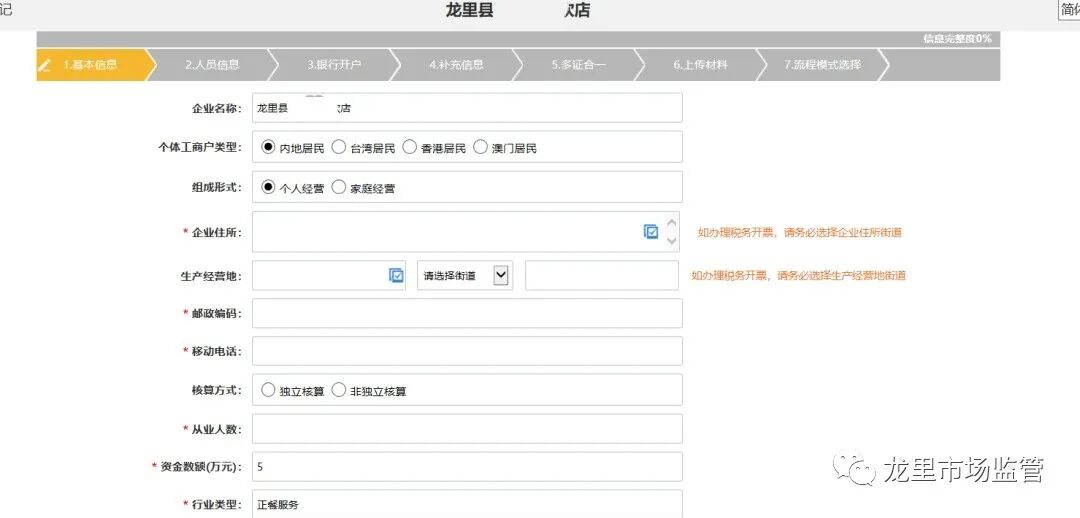Image resolution: width=1080 pixels, height=518 pixels.
Task: Click the 个体工商户类型 label
Action: (x=200, y=147)
